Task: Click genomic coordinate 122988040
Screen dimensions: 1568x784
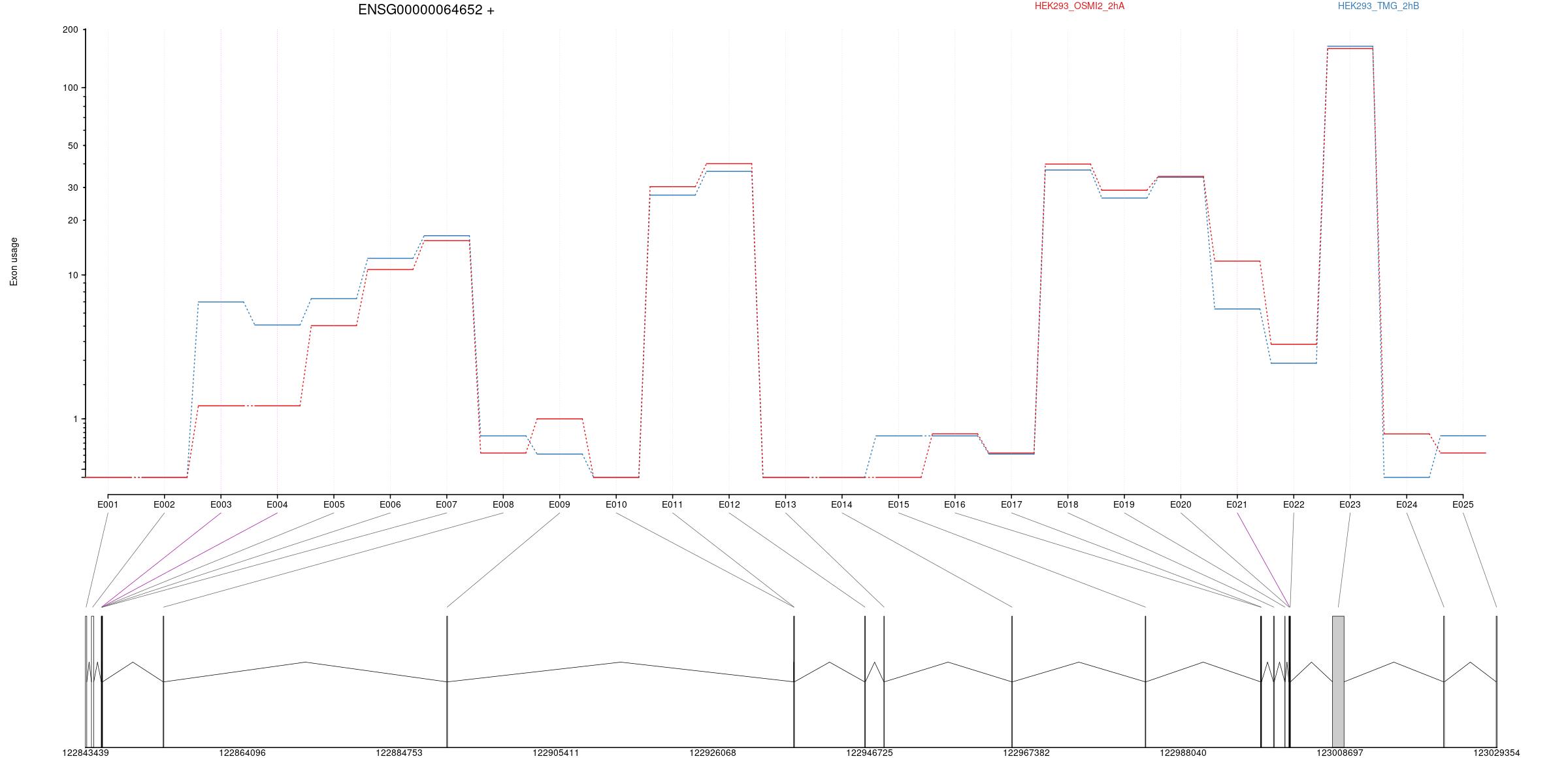Action: [1183, 753]
